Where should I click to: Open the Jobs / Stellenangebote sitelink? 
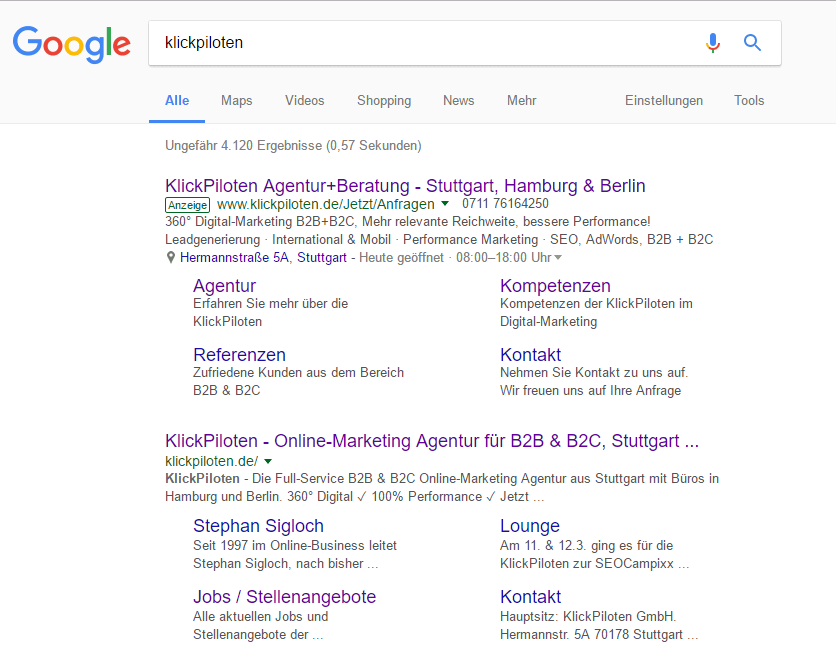[284, 596]
